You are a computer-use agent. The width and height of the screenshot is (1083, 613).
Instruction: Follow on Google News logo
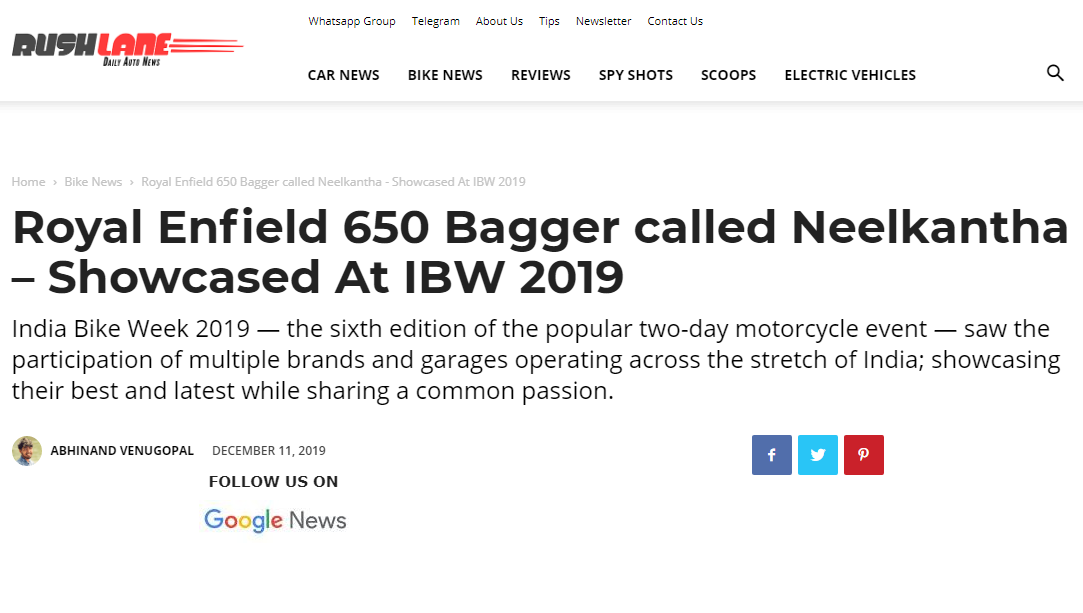[275, 520]
